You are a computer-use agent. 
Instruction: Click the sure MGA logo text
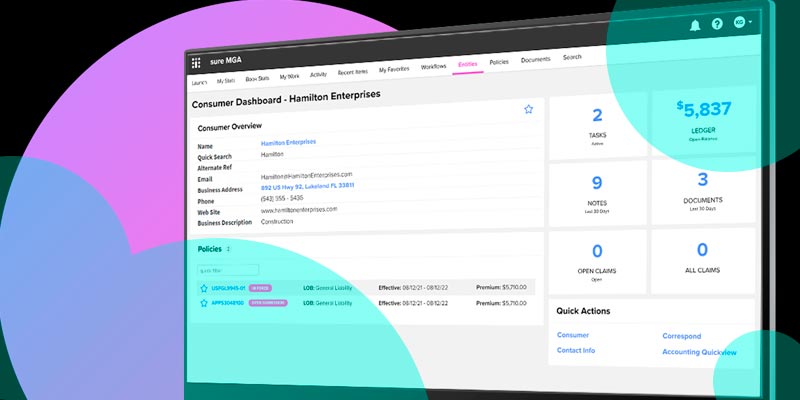pyautogui.click(x=226, y=61)
